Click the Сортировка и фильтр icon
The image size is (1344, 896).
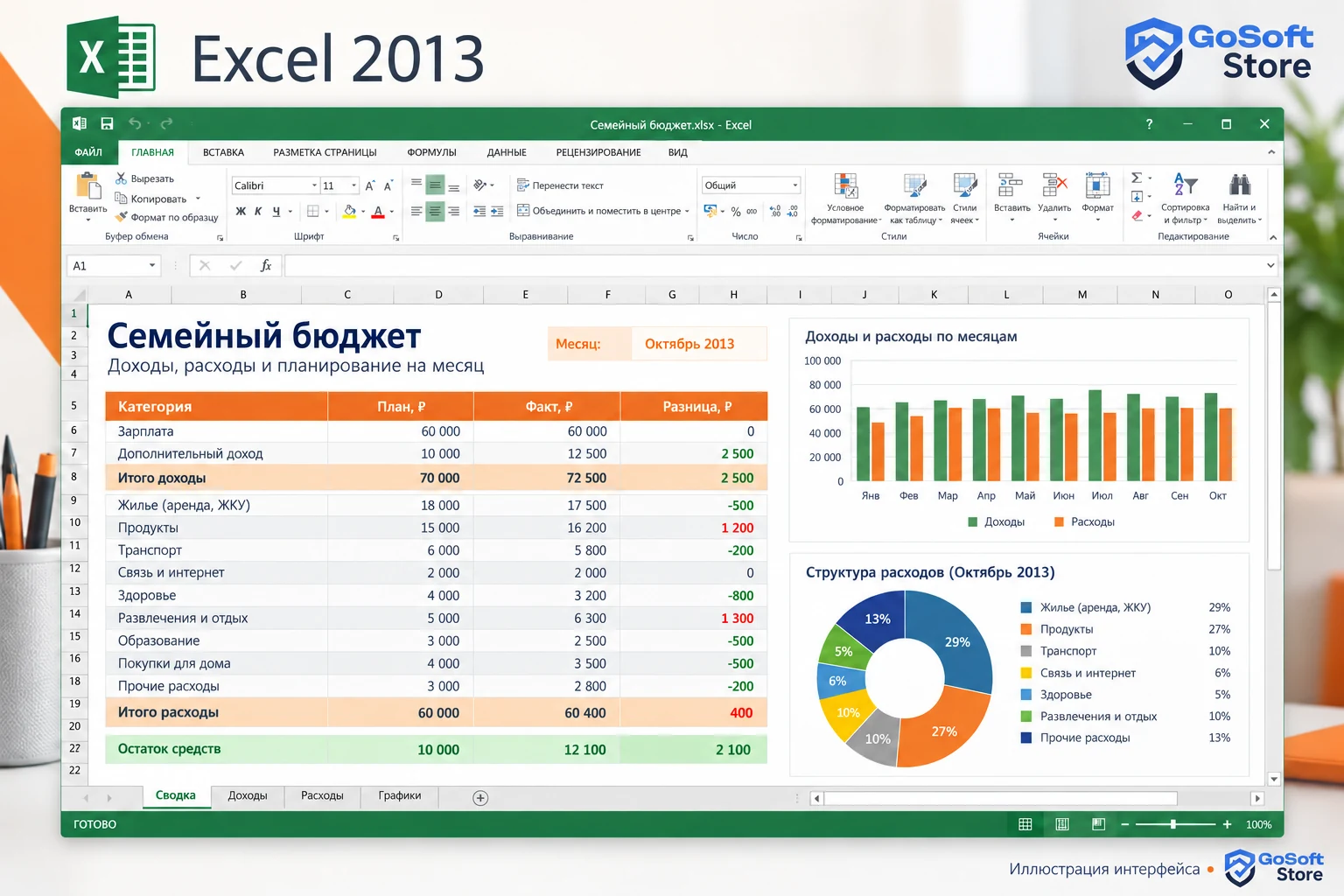(x=1185, y=185)
